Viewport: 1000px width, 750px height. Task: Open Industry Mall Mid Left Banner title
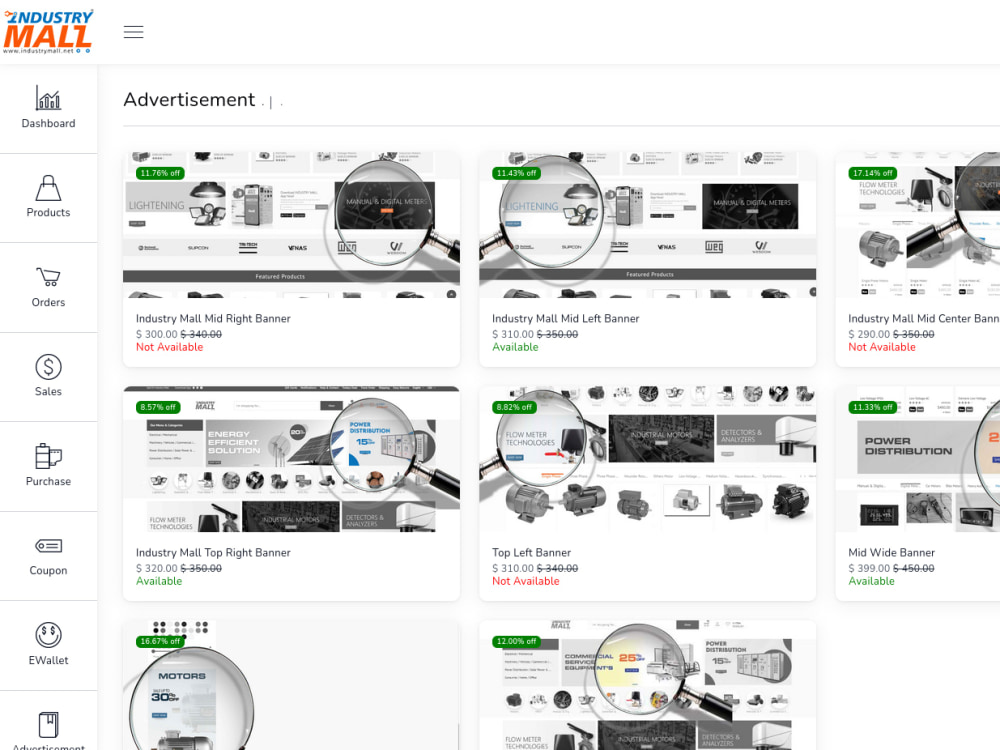(x=565, y=318)
